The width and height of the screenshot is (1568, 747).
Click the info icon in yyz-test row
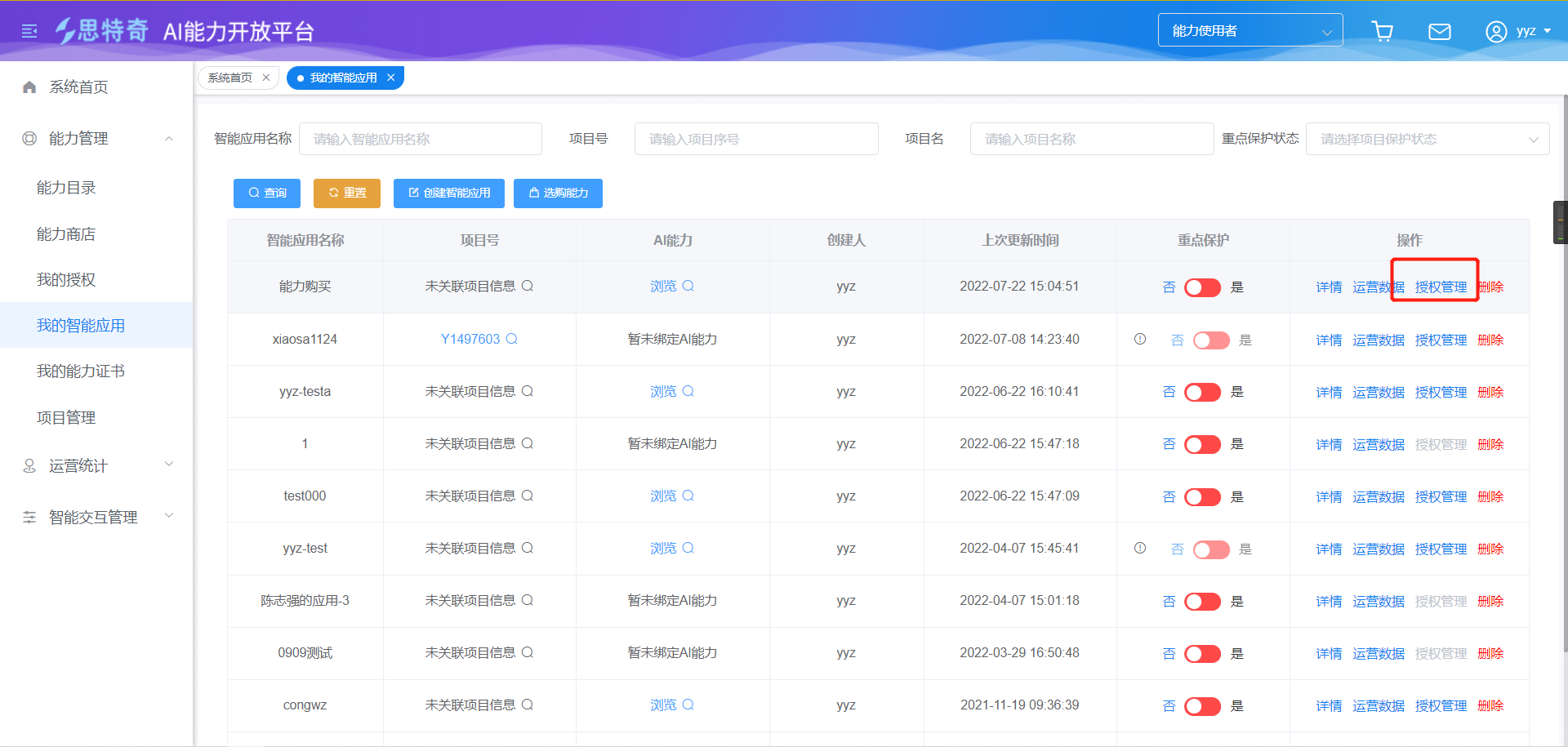point(1140,548)
